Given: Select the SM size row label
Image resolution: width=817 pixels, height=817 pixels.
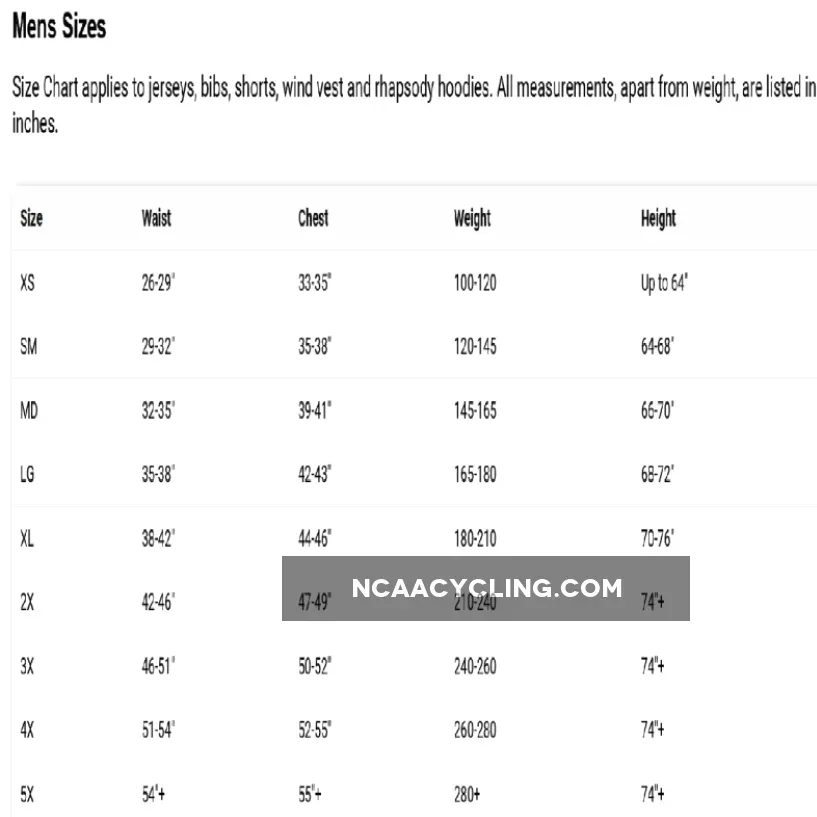Looking at the screenshot, I should click(x=29, y=347).
